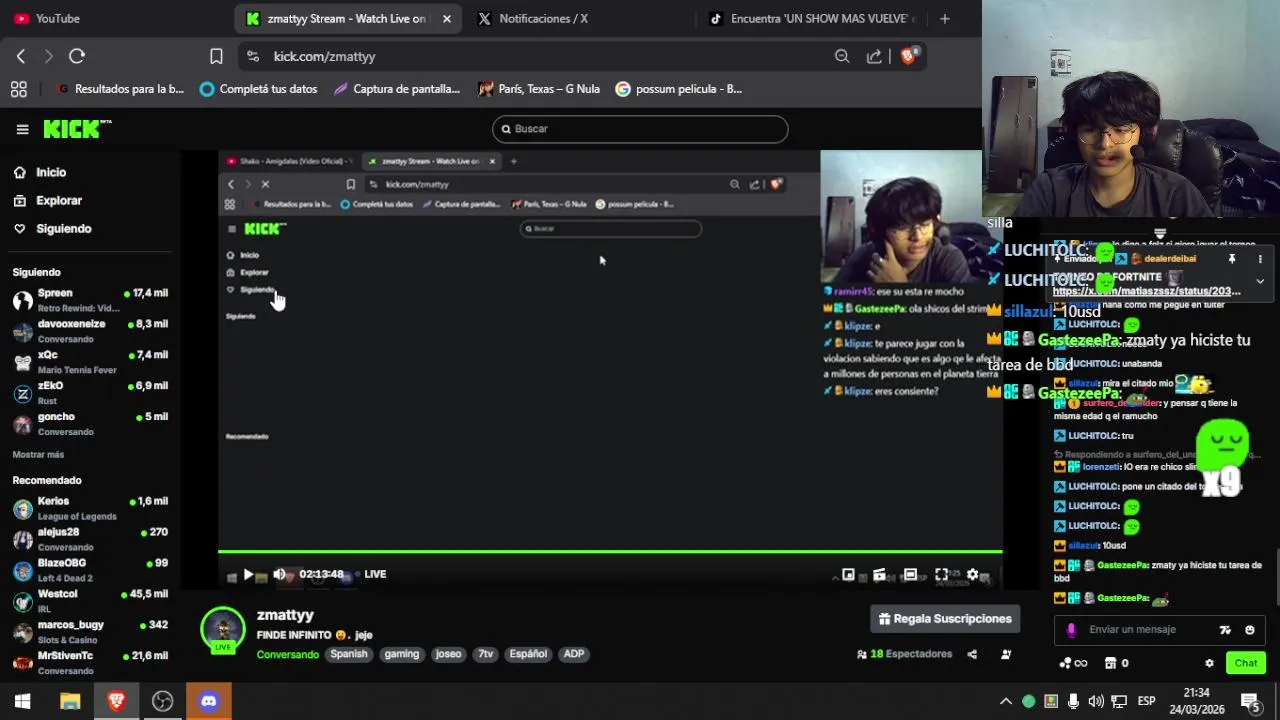Open the TikTok 'UN SHOW MAS VUELVE' tab
This screenshot has width=1280, height=720.
[x=812, y=18]
